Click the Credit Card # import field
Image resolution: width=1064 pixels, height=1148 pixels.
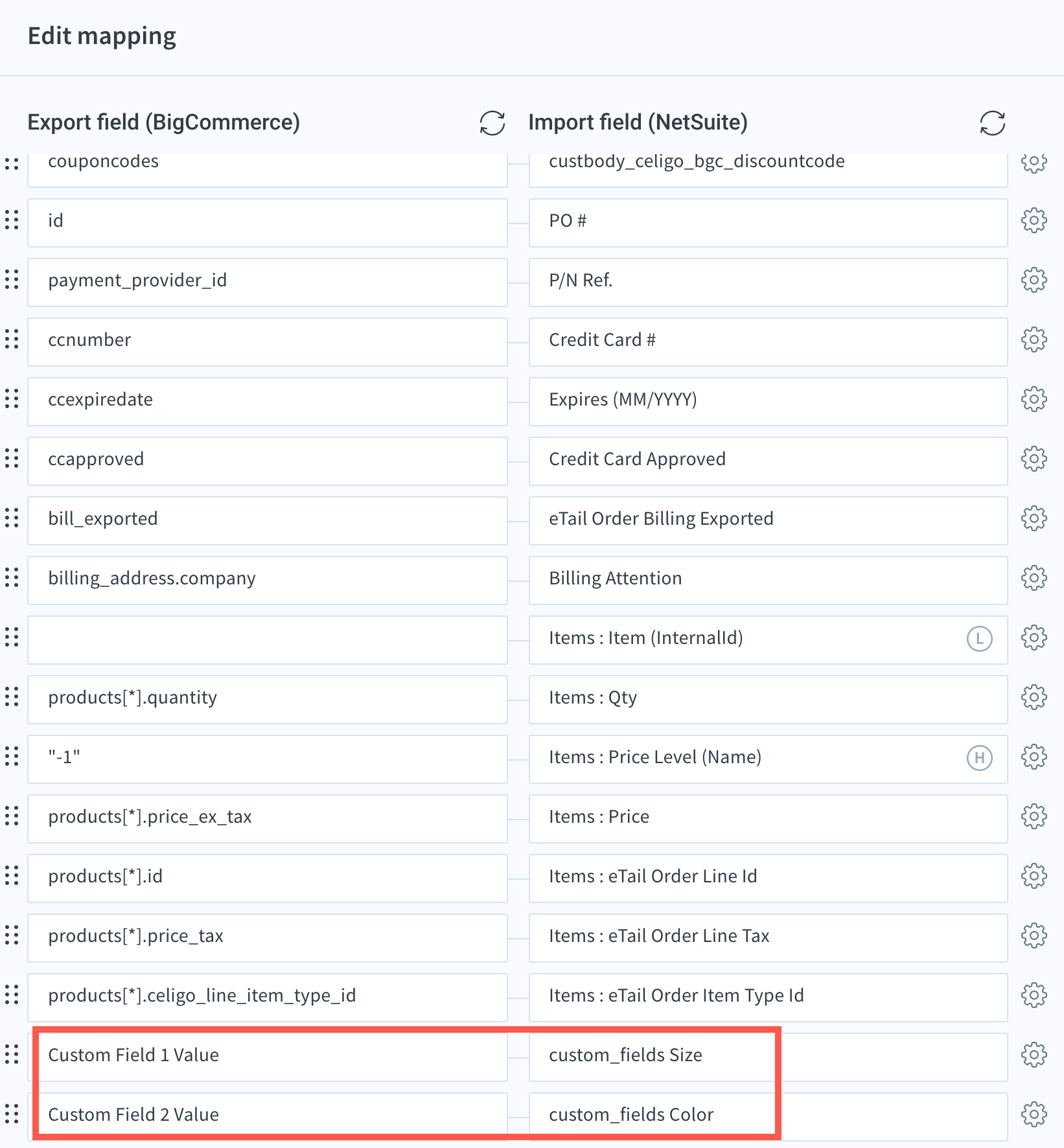tap(768, 342)
